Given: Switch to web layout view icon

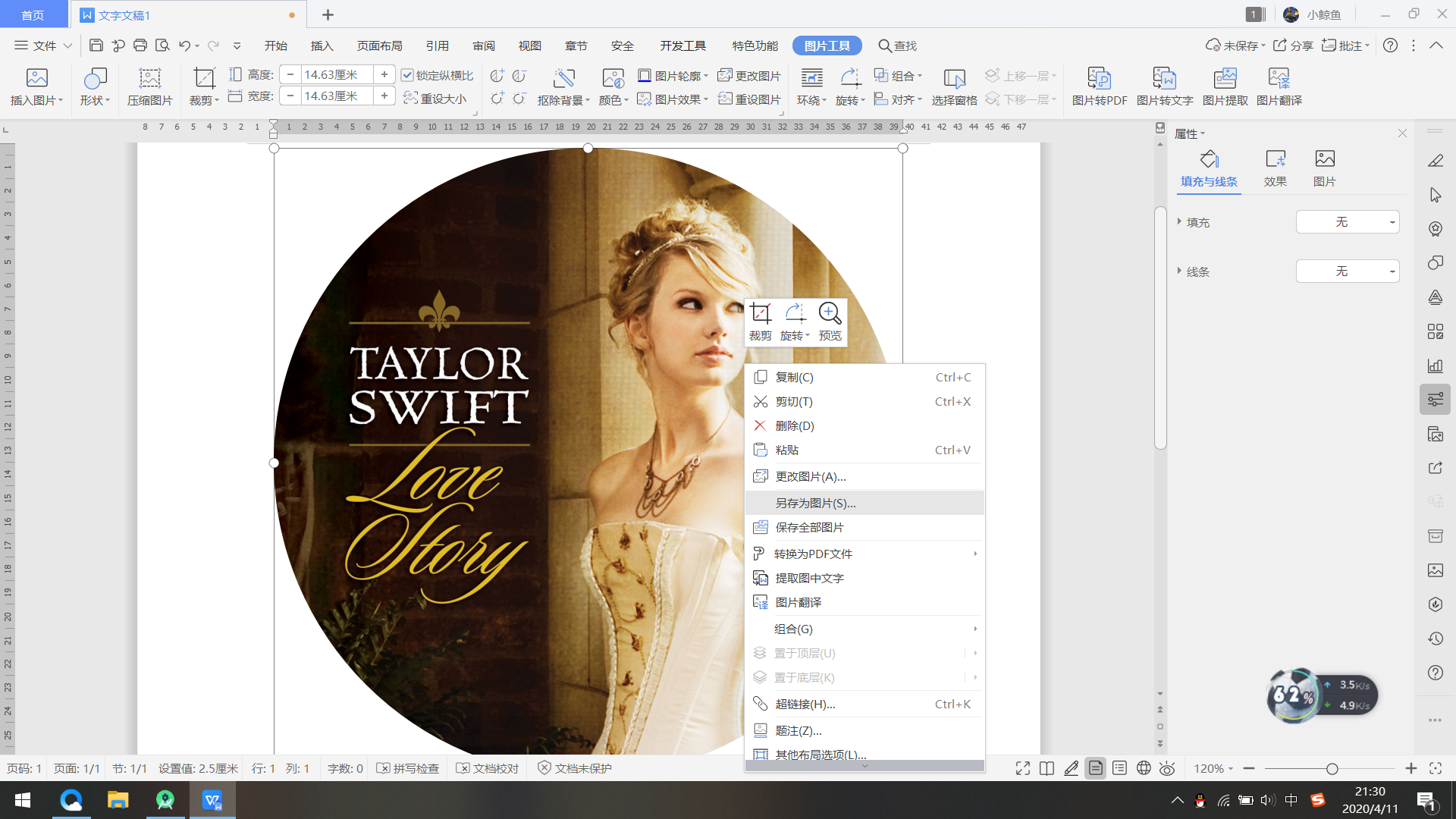Looking at the screenshot, I should pos(1144,768).
